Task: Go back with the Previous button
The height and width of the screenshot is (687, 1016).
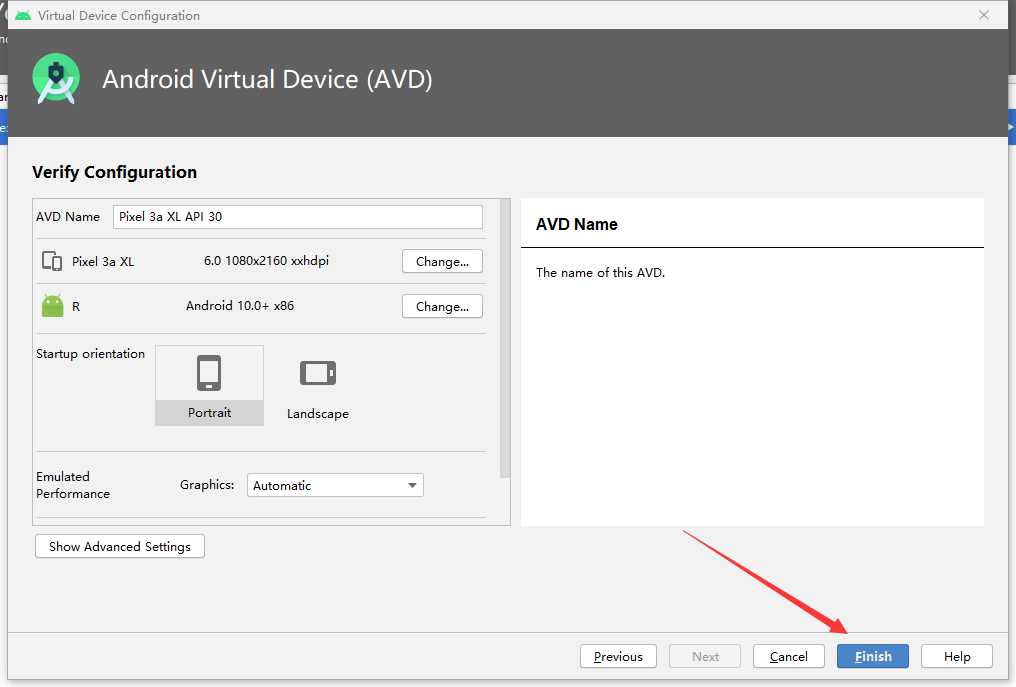Action: tap(618, 656)
